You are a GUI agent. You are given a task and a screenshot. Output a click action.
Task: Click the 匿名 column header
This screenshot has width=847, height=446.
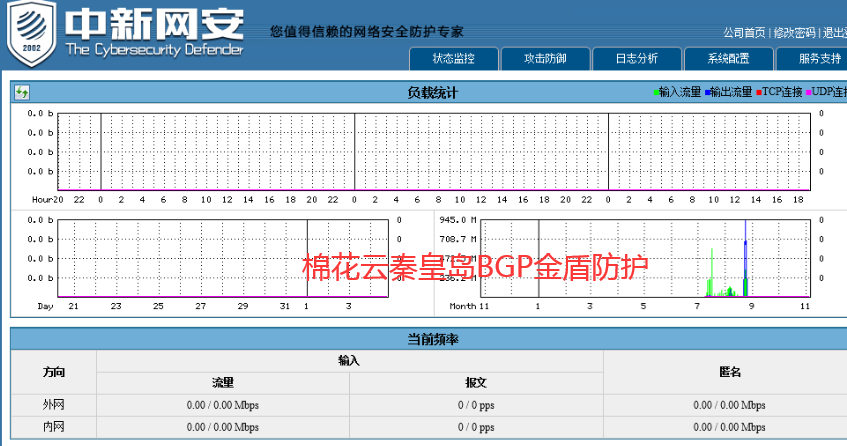(730, 372)
